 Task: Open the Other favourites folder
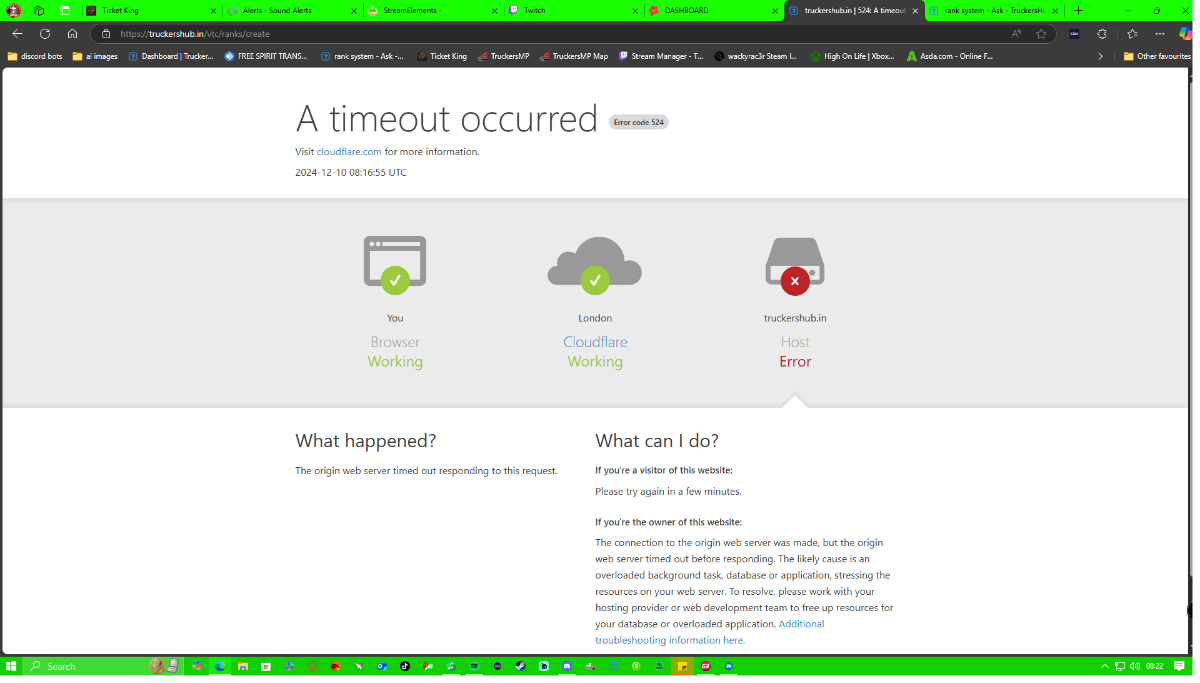point(1157,56)
